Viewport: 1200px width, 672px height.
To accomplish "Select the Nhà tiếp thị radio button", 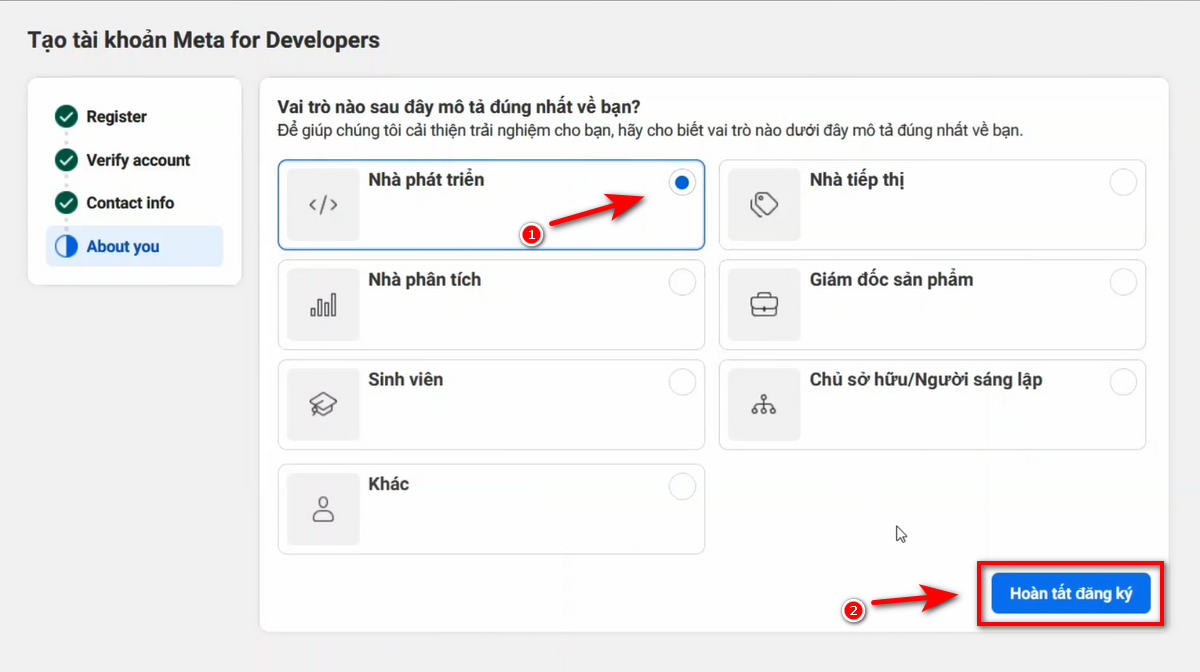I will [1123, 183].
